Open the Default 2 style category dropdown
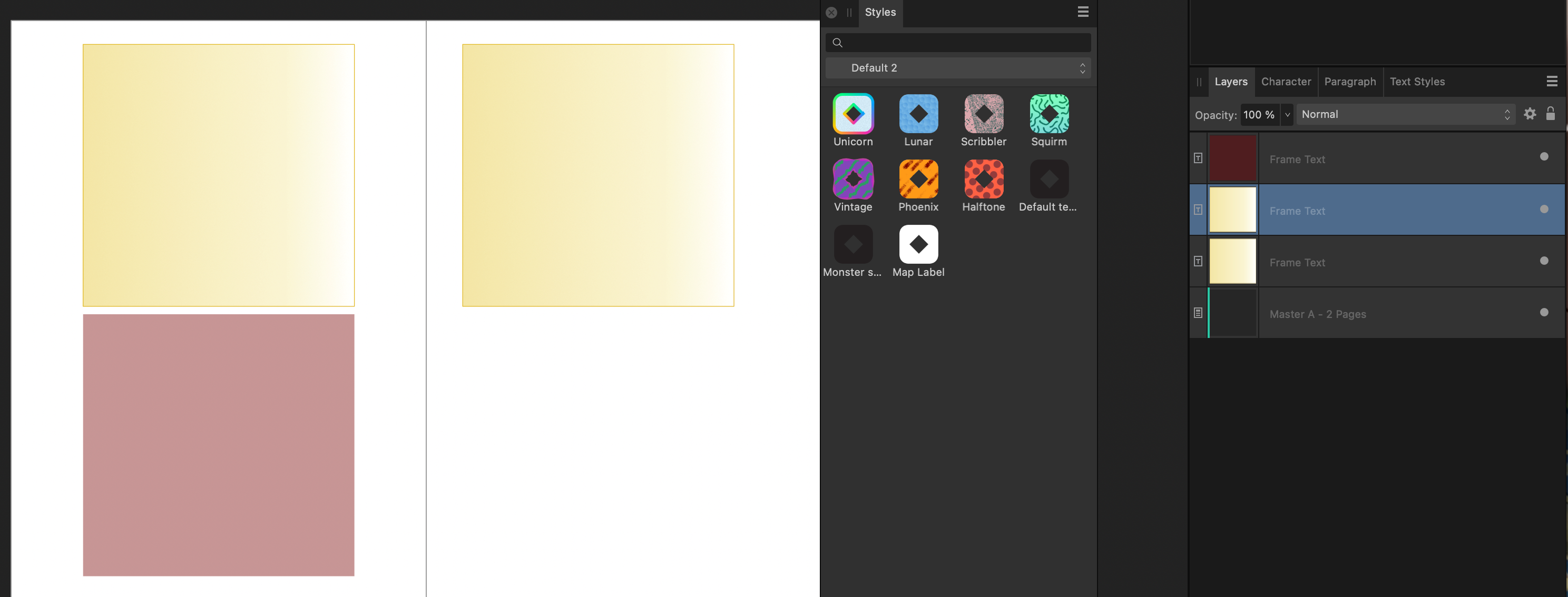 click(x=958, y=68)
